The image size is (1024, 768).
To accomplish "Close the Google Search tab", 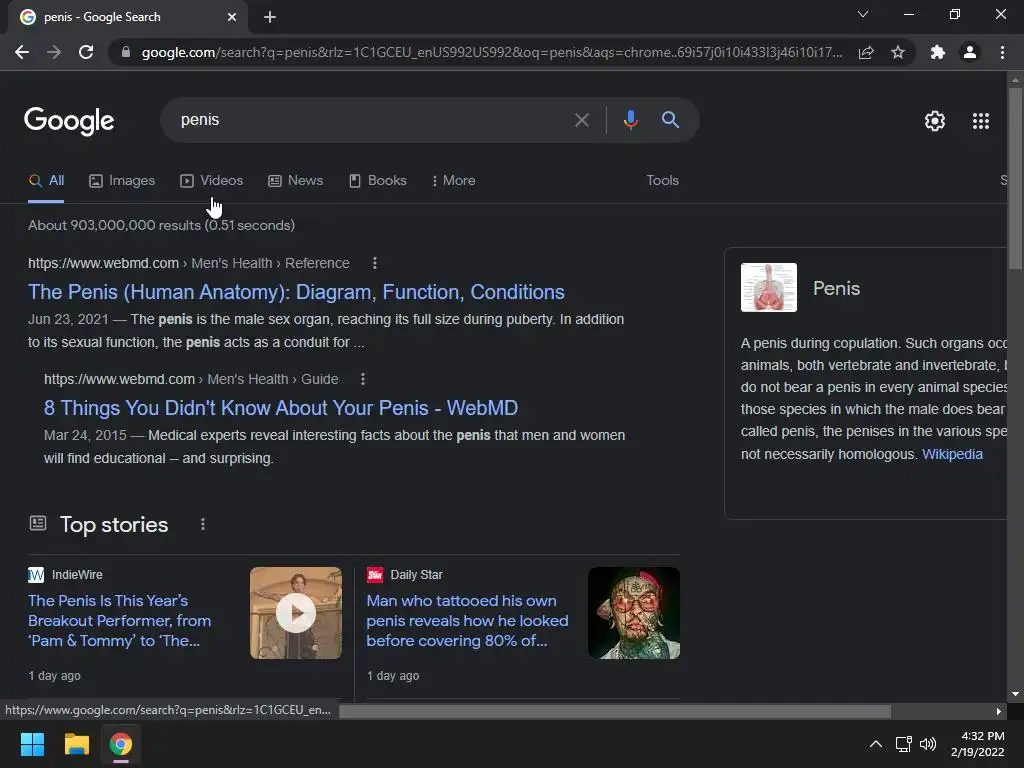I will pos(232,17).
